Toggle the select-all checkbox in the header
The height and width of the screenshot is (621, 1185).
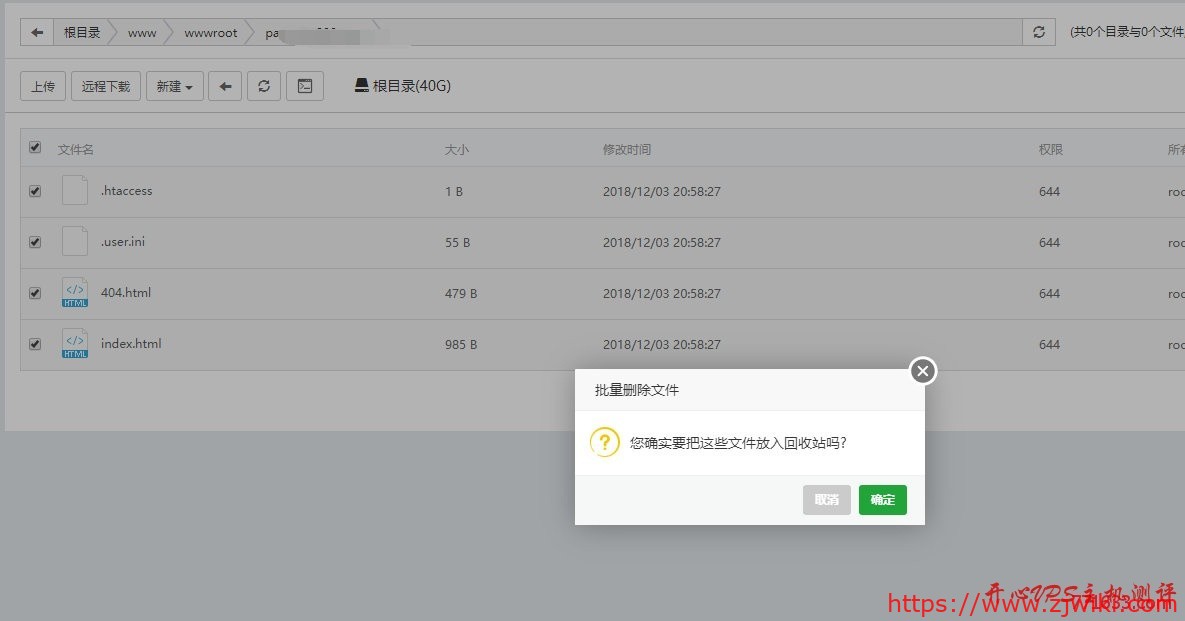(34, 146)
